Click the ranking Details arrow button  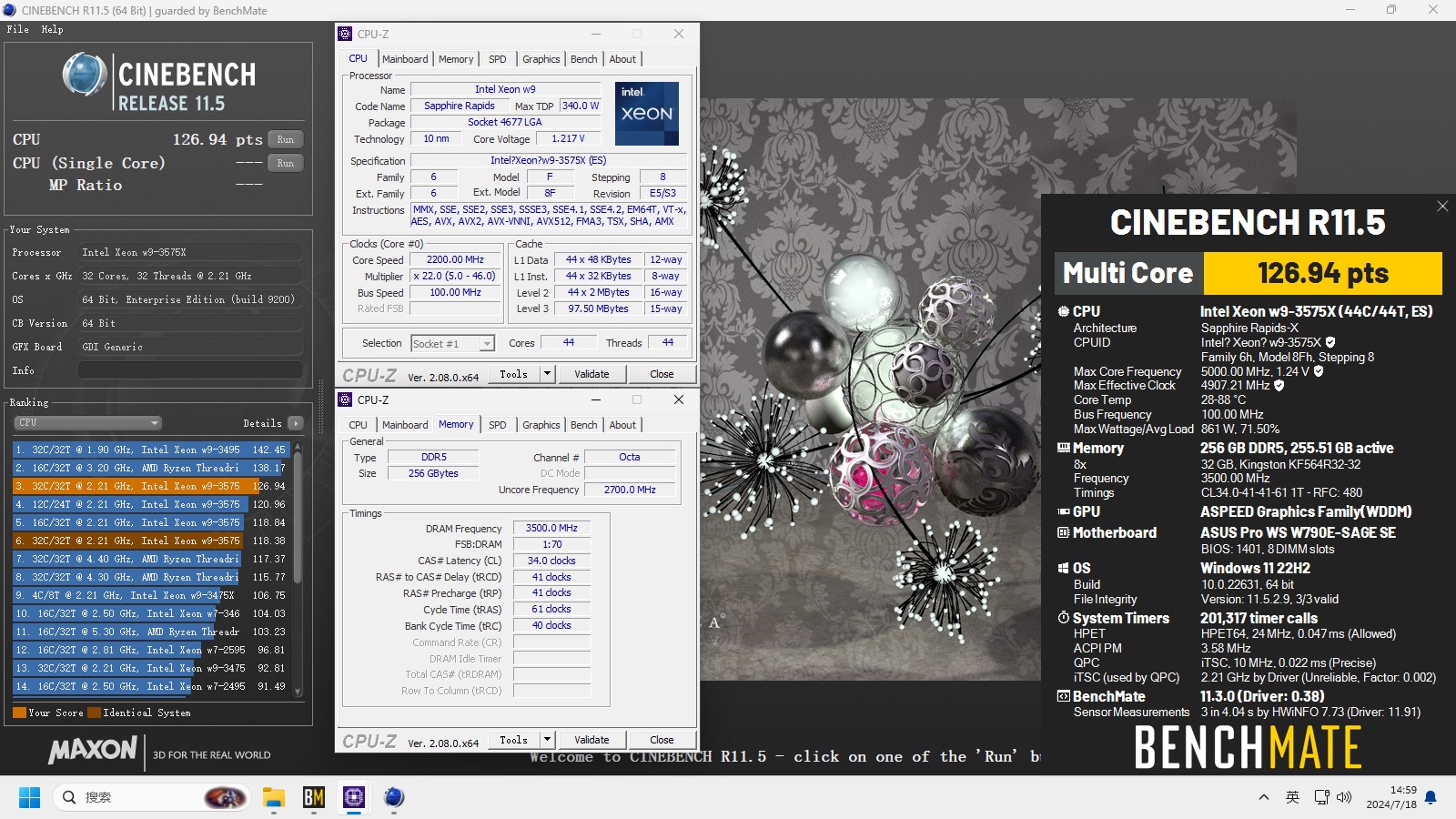295,423
